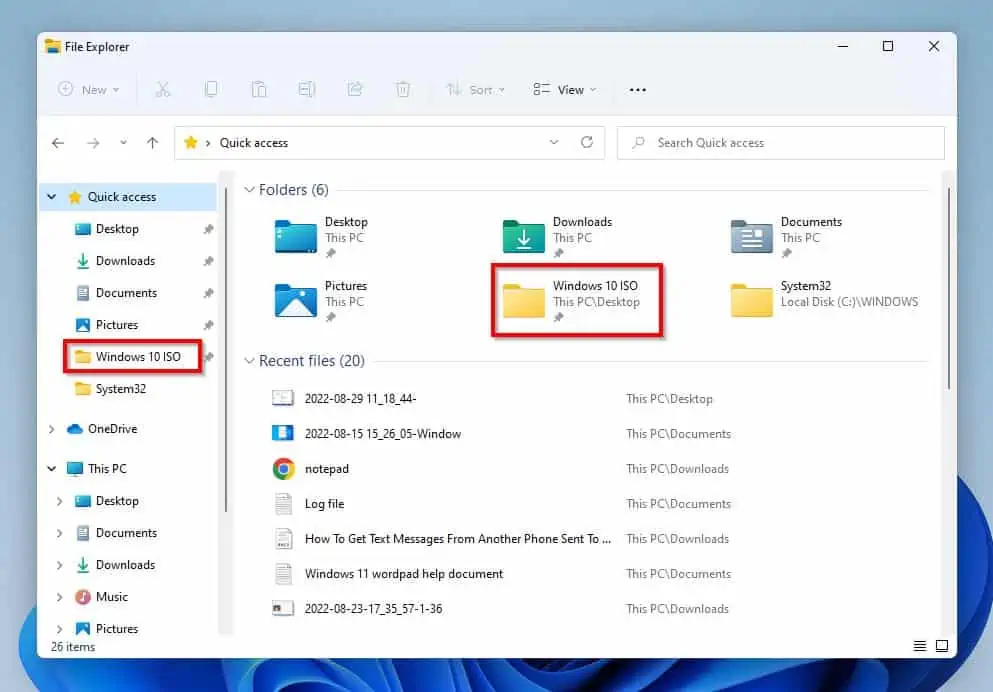Expand Documents under This PC
The height and width of the screenshot is (692, 993).
[60, 533]
